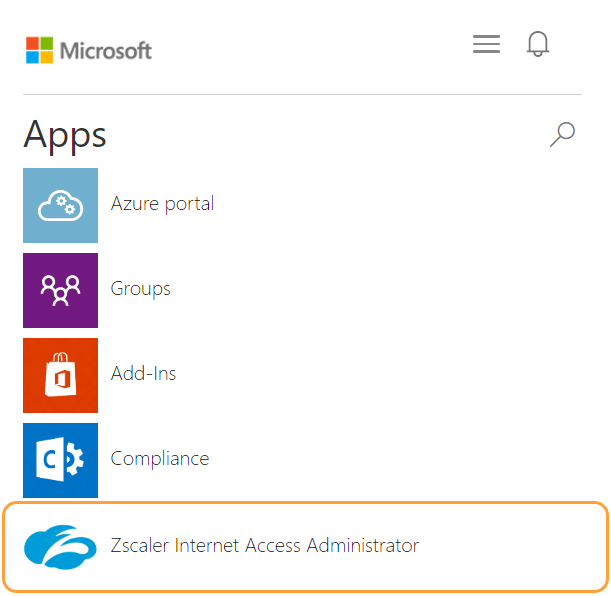This screenshot has height=596, width=611.
Task: Click the header divider line below logo
Action: point(300,95)
